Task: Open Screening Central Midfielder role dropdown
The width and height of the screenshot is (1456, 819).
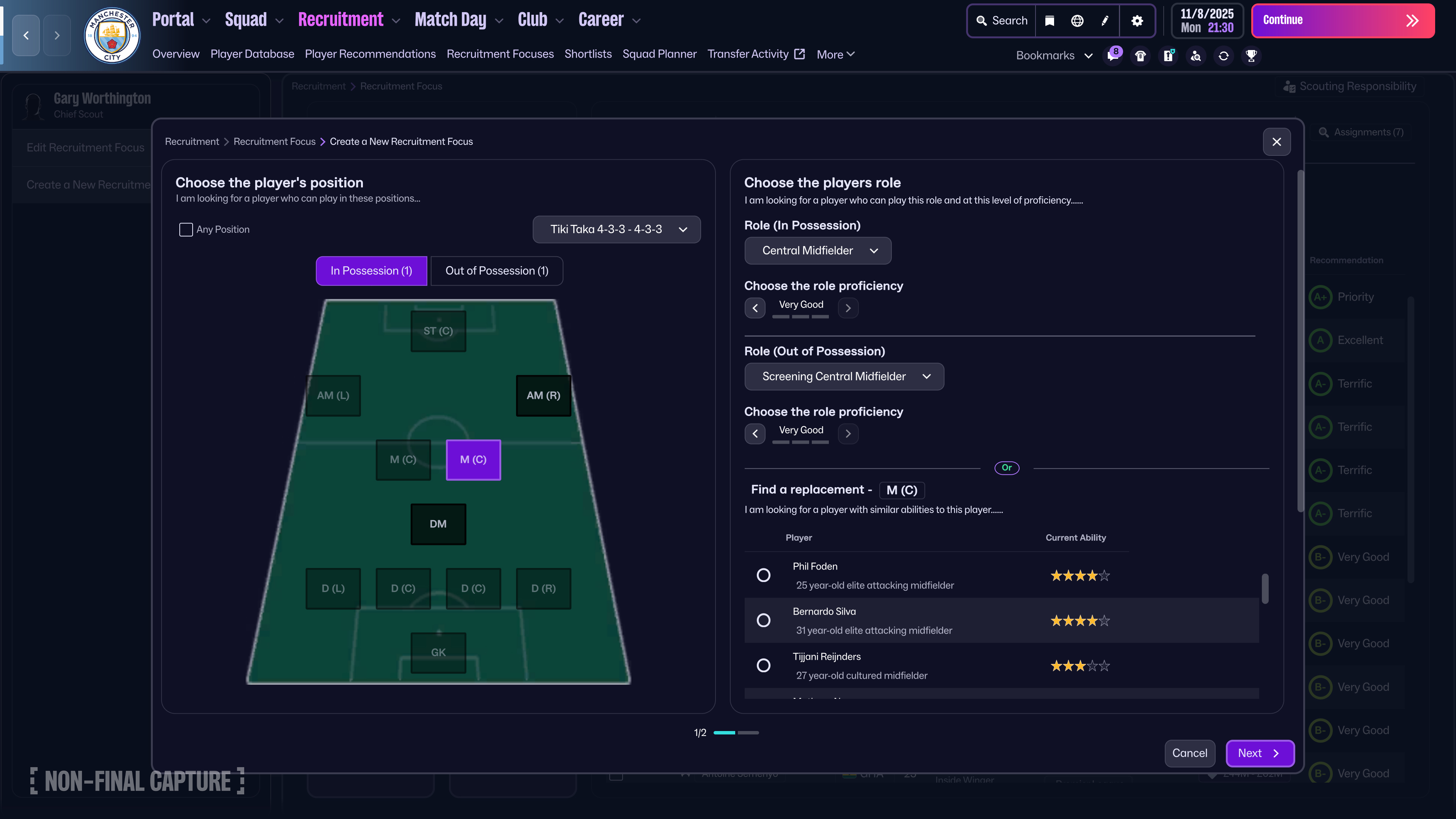Action: pyautogui.click(x=844, y=377)
